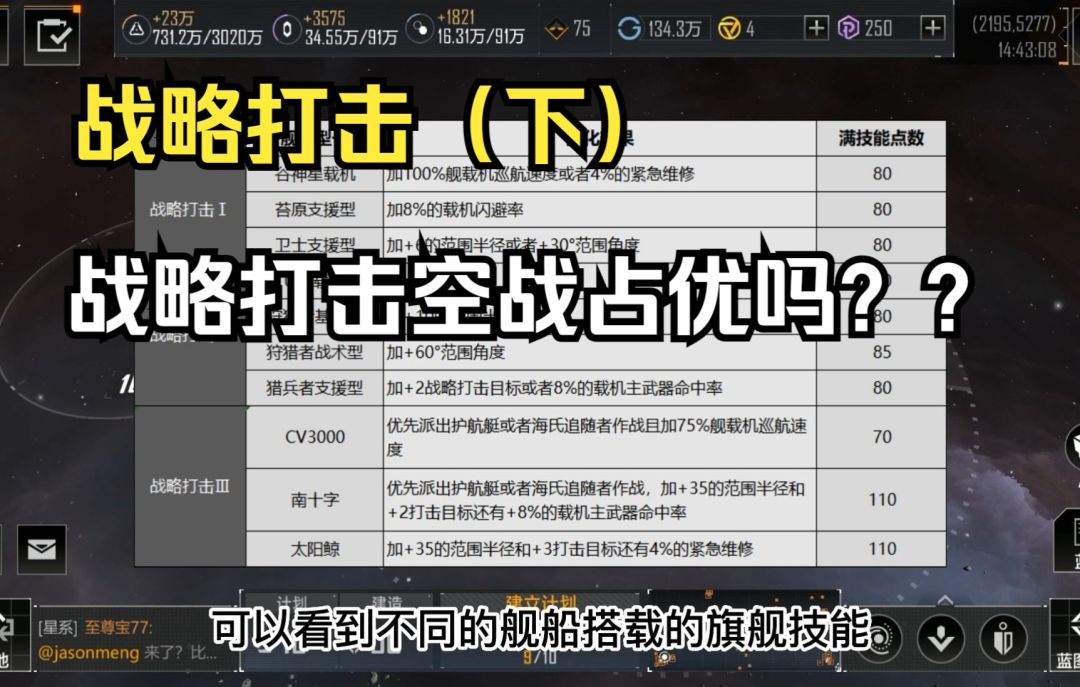This screenshot has width=1080, height=687.
Task: Tap the shield circle icon
Action: 1003,639
